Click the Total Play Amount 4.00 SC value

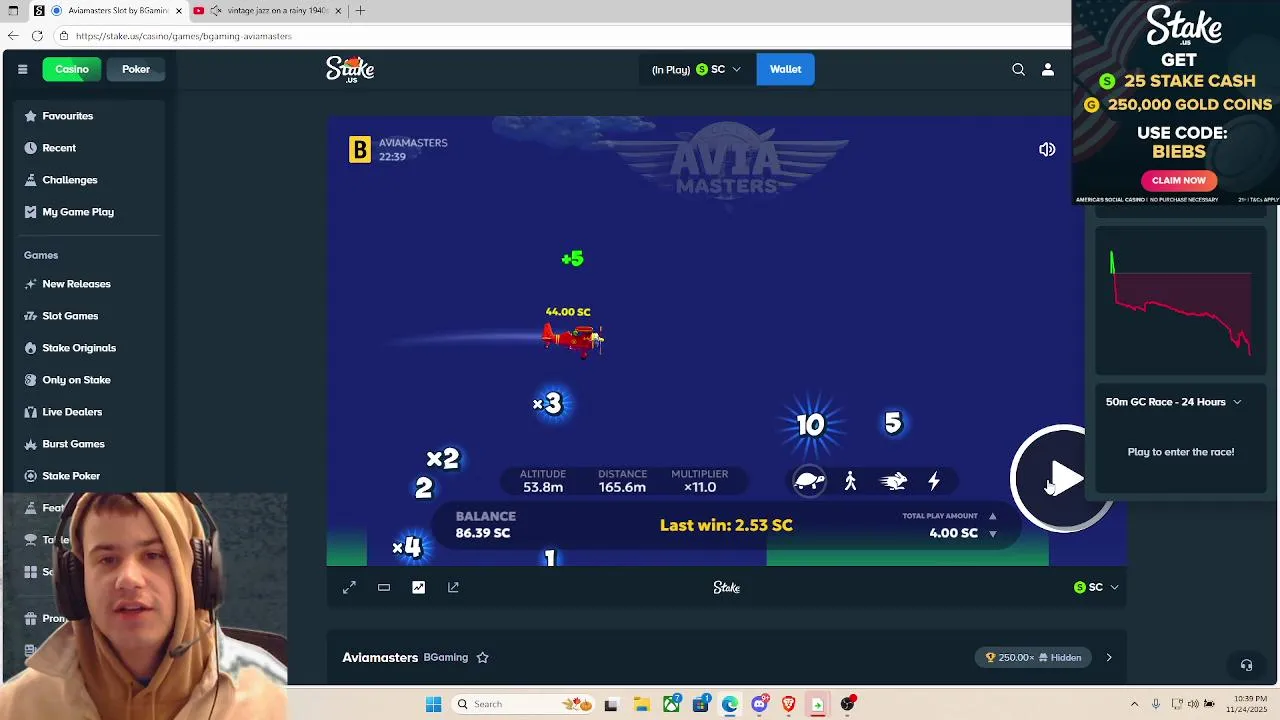coord(953,533)
